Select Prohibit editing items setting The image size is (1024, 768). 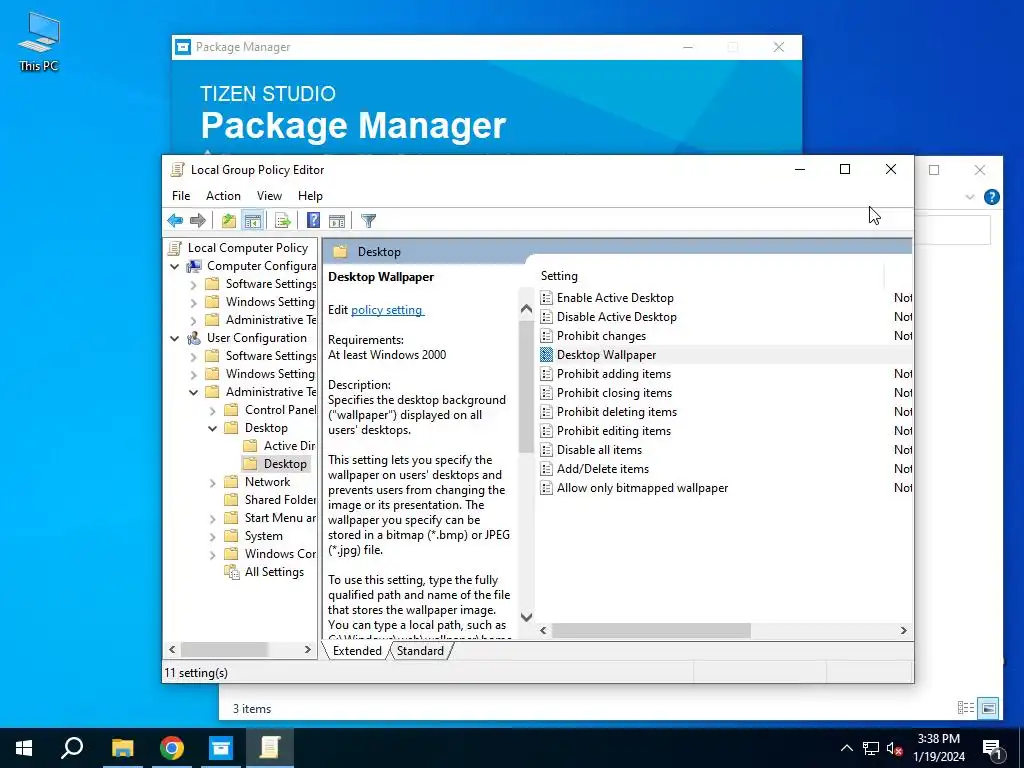614,430
